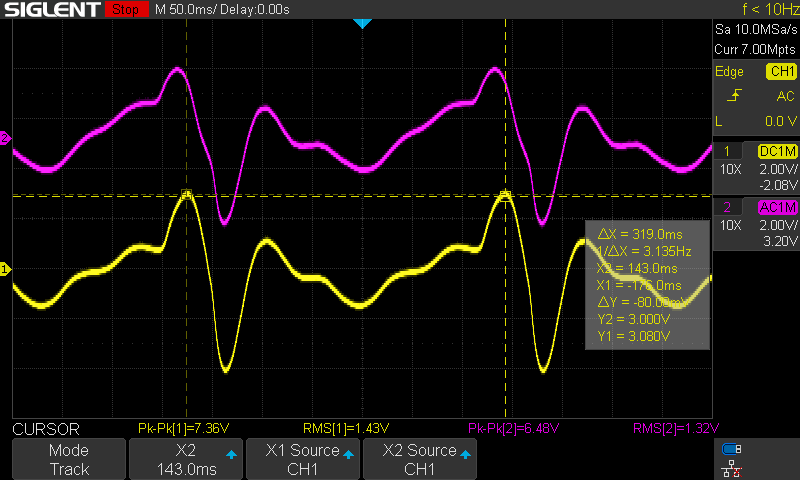Toggle the red Stop acquisition indicator
Image resolution: width=800 pixels, height=480 pixels.
click(x=124, y=10)
